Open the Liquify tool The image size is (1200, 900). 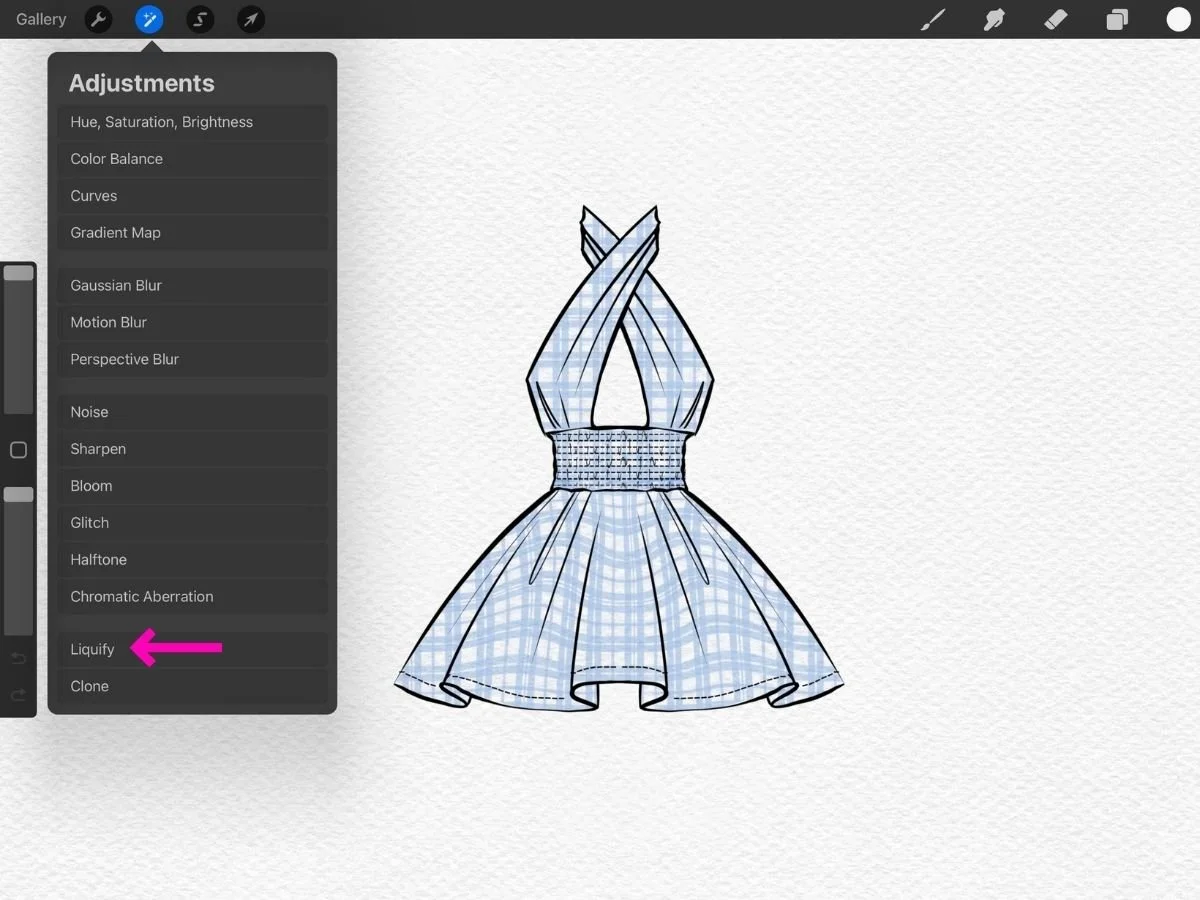click(x=192, y=649)
